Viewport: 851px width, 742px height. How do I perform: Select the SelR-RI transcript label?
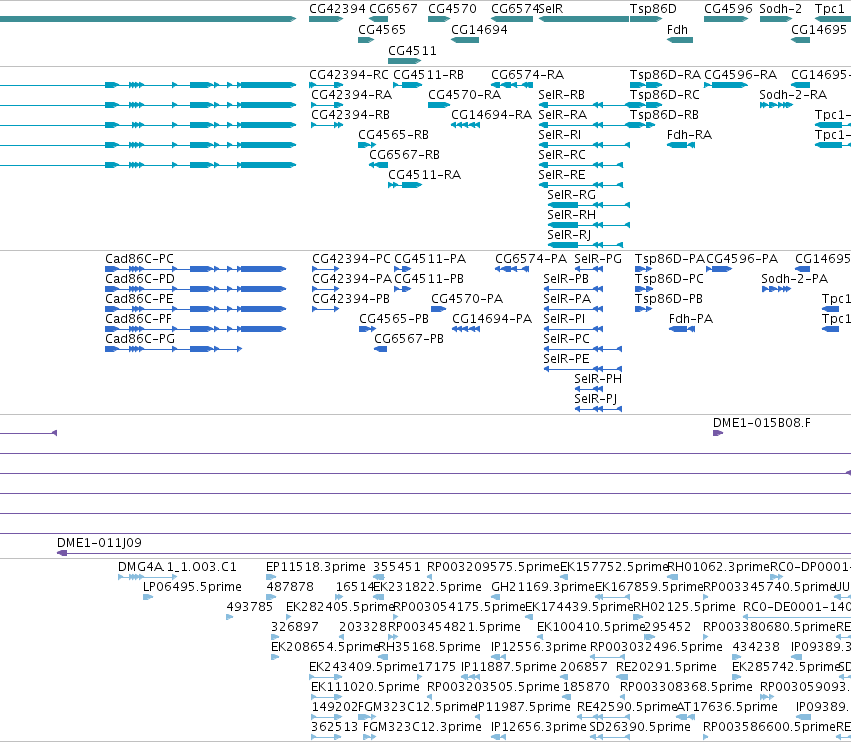click(559, 135)
